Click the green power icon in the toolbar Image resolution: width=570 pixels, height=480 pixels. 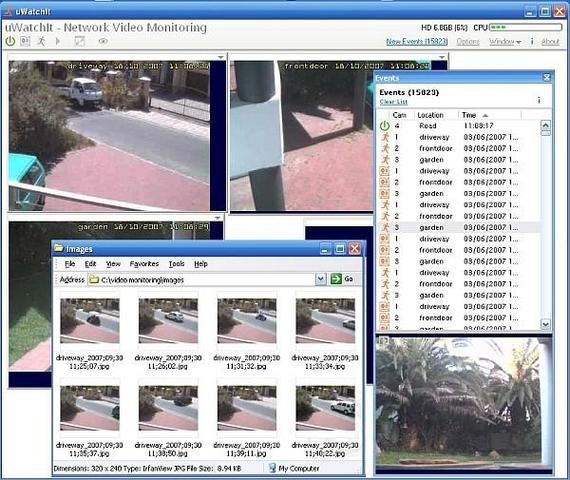10,41
